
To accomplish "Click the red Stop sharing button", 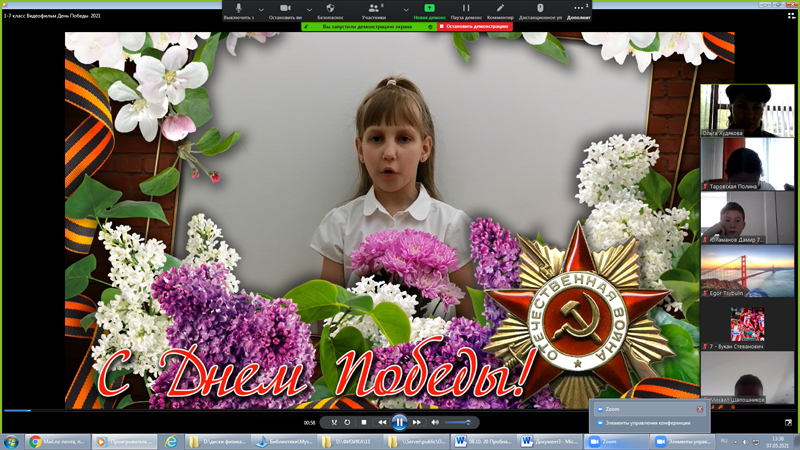I will point(474,27).
